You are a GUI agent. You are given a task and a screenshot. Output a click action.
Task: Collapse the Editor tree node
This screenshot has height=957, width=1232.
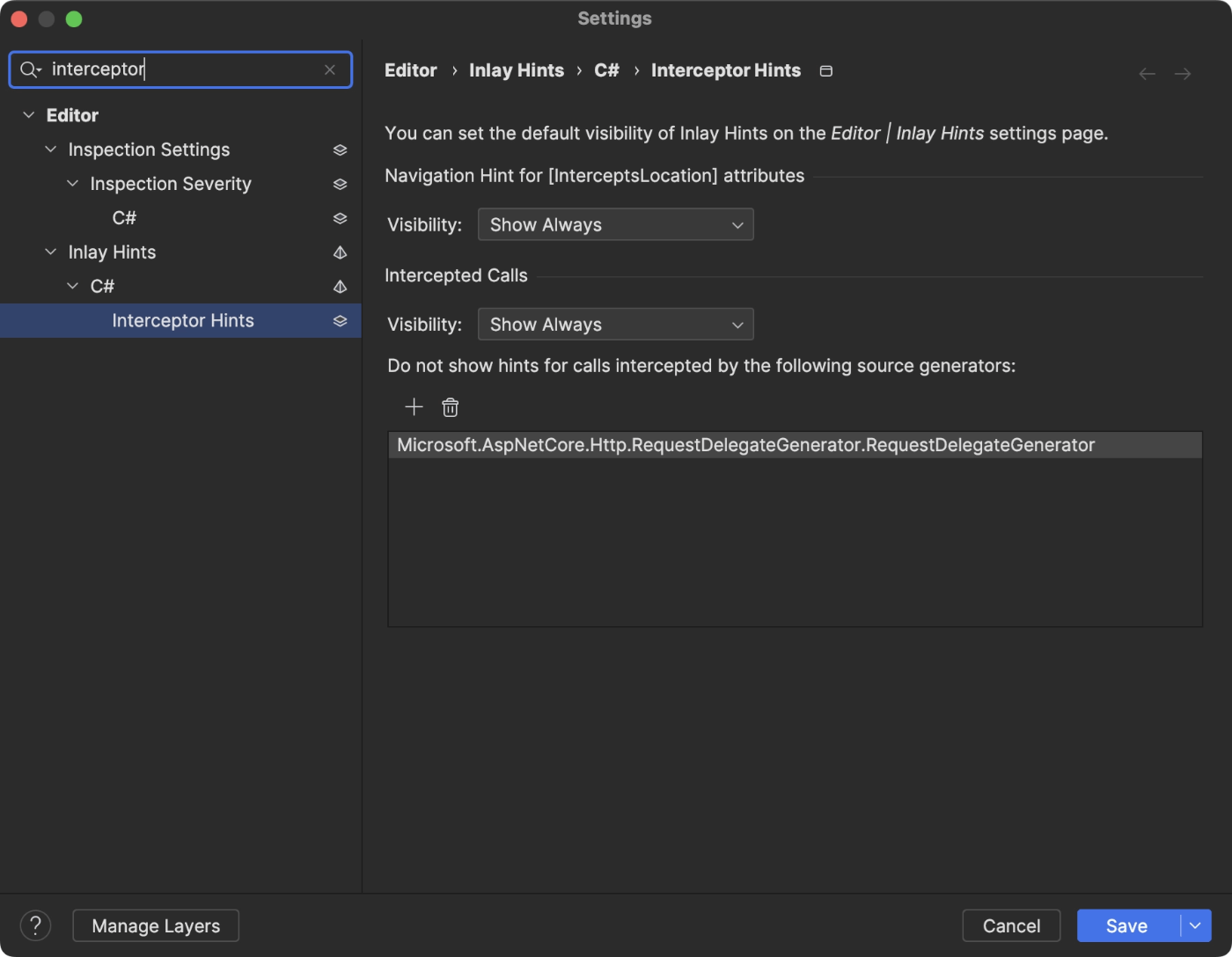click(x=29, y=115)
